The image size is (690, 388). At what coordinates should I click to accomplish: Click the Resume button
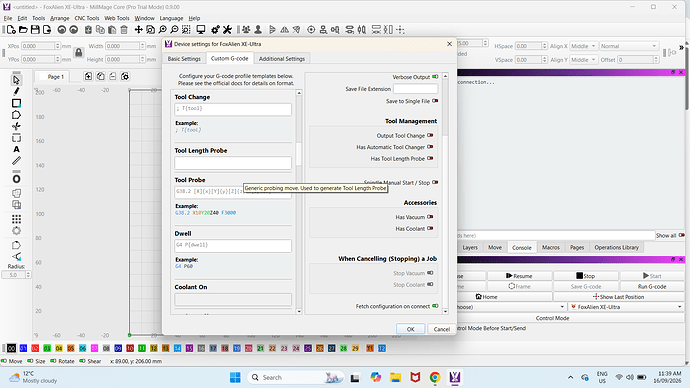point(519,276)
